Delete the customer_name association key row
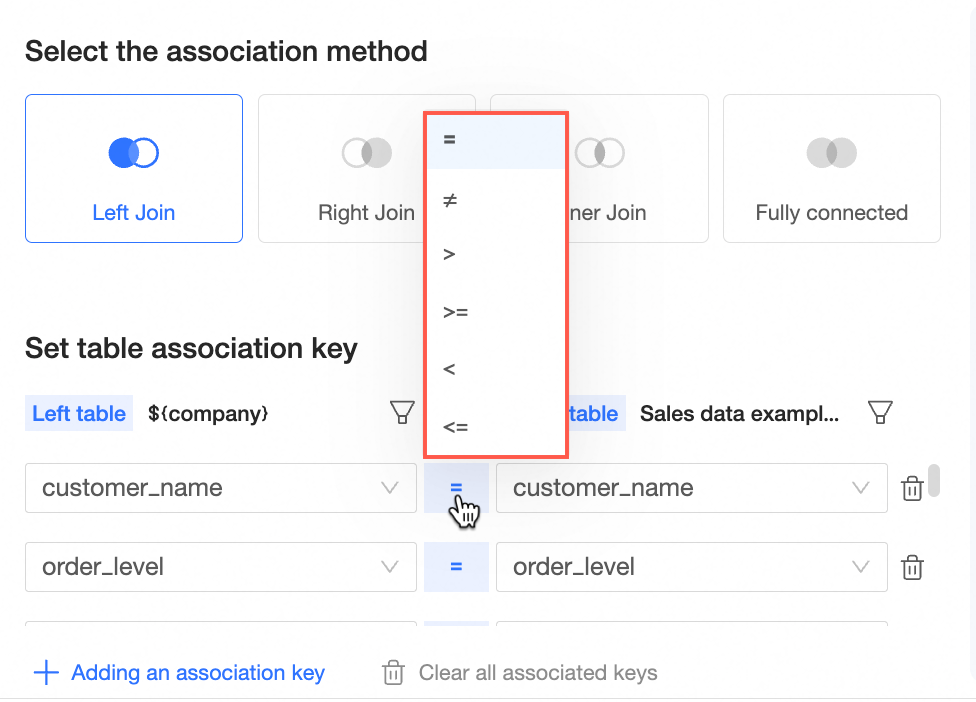Screen dimensions: 976x702 point(912,489)
